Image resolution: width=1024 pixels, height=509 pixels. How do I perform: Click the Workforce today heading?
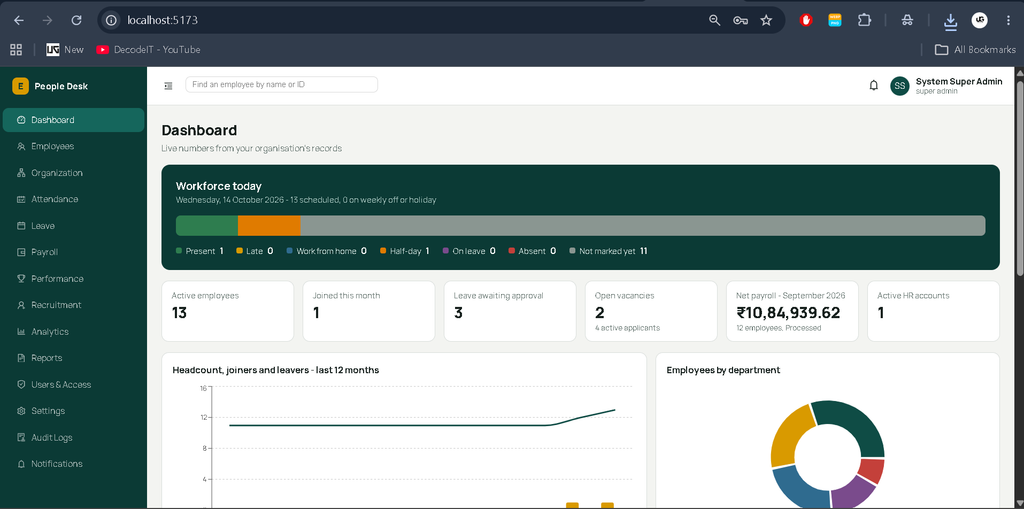(219, 186)
